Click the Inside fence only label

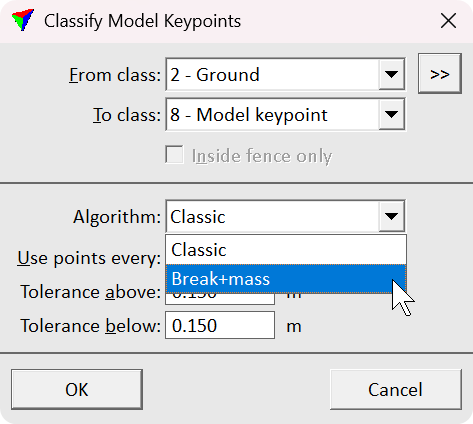click(x=262, y=156)
